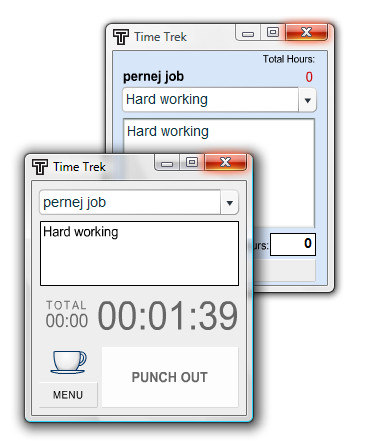
Task: Minimize the front Time Trek window
Action: pyautogui.click(x=167, y=164)
